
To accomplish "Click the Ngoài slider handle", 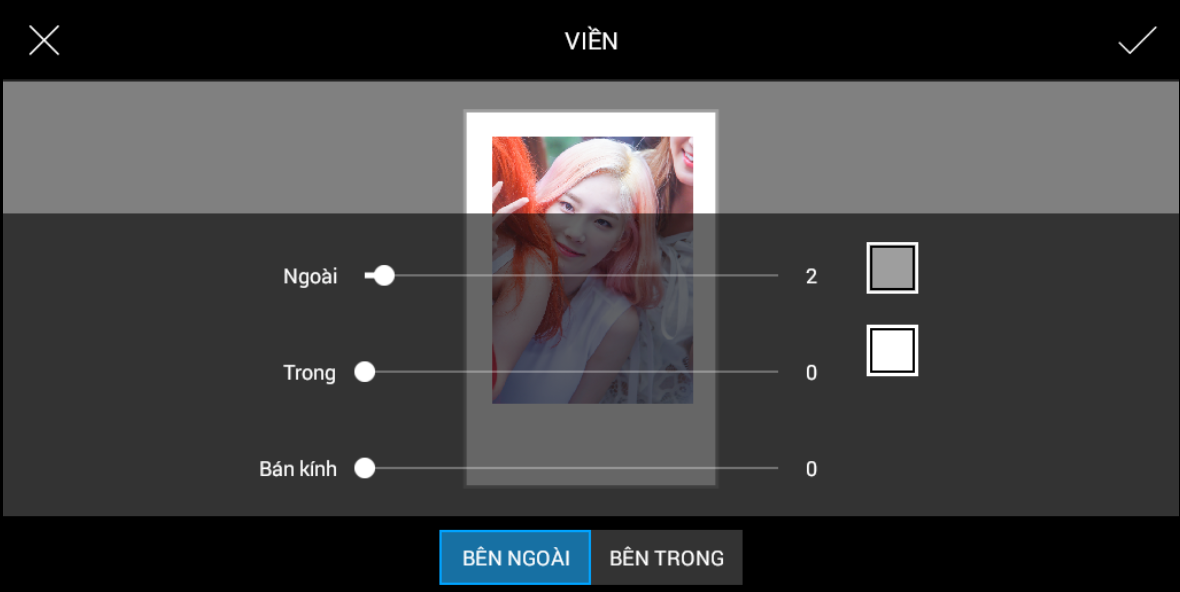I will pos(383,275).
